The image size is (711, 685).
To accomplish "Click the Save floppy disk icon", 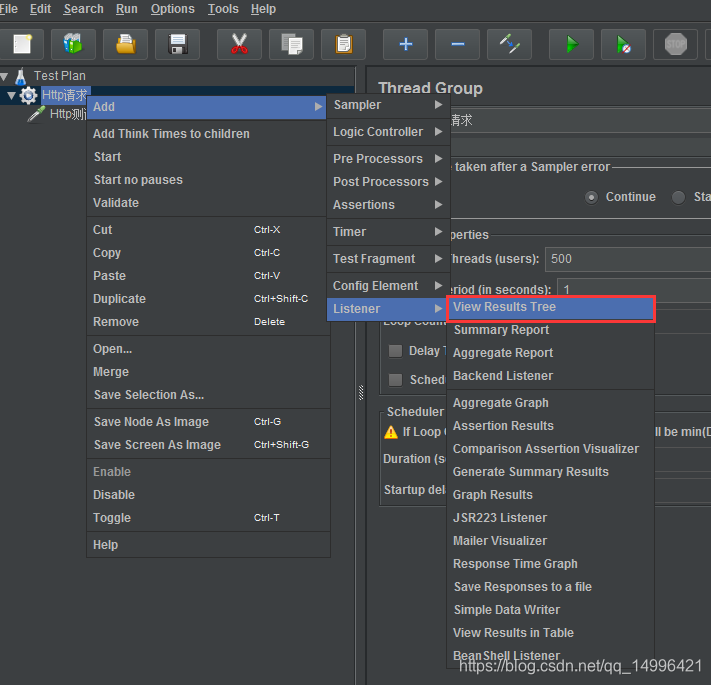I will tap(177, 44).
